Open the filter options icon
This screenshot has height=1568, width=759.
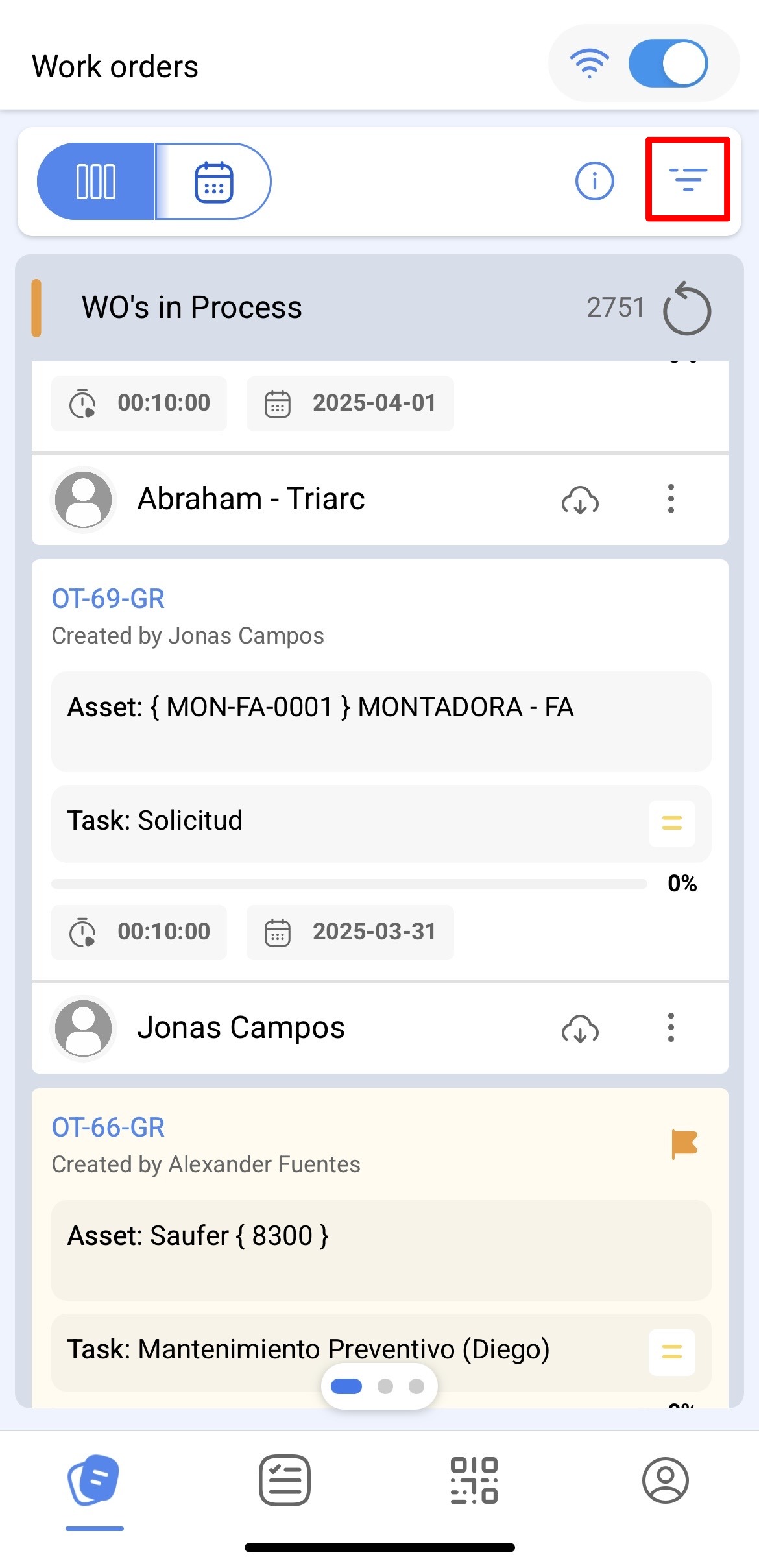pyautogui.click(x=688, y=179)
